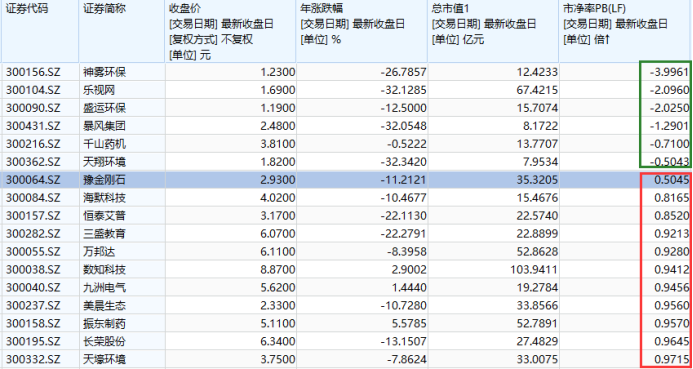The height and width of the screenshot is (369, 693).
Task: Select stock code 300216.SZ
Action: pos(33,144)
